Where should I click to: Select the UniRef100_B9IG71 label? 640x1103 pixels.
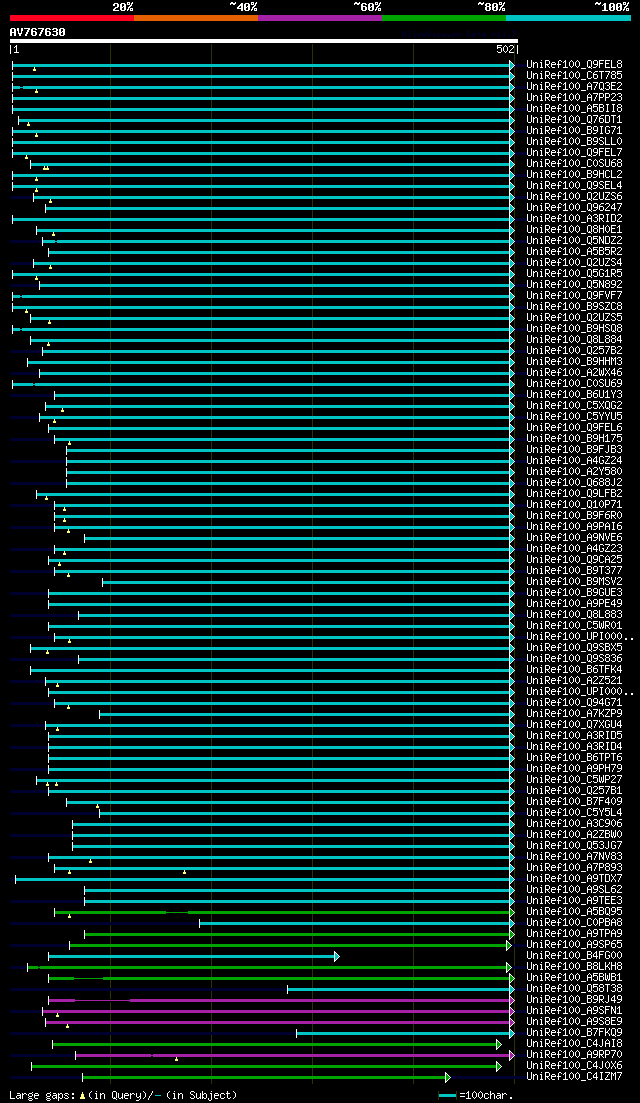[x=574, y=131]
